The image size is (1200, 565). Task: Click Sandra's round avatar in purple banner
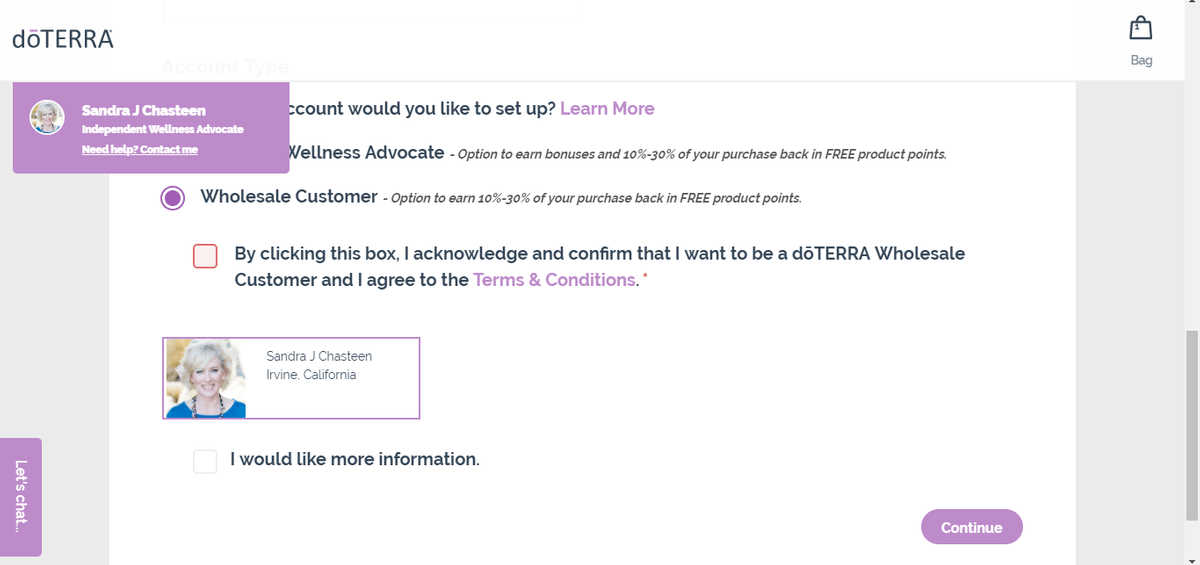(x=47, y=118)
